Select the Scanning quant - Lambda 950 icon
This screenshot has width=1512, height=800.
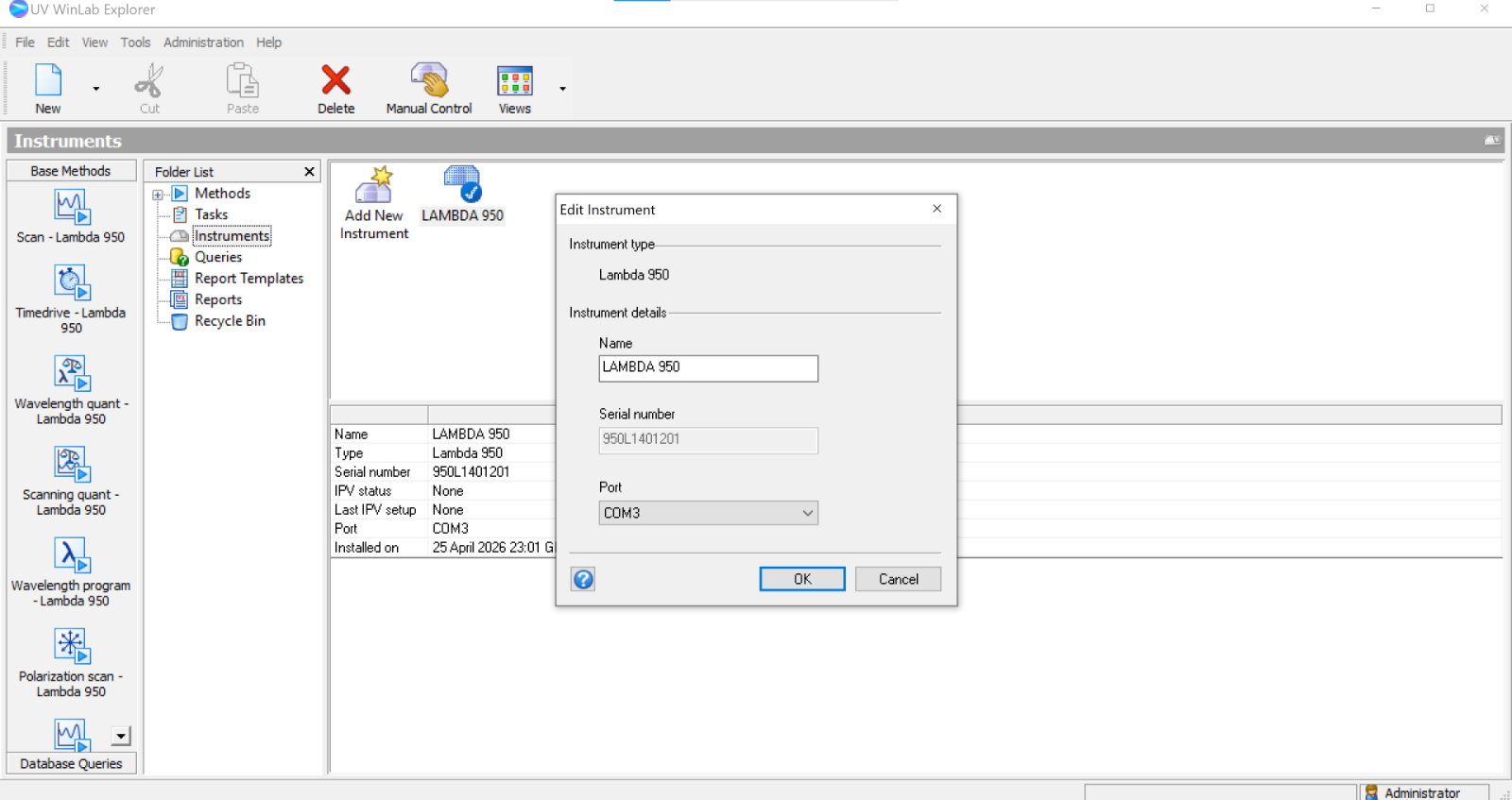click(71, 464)
